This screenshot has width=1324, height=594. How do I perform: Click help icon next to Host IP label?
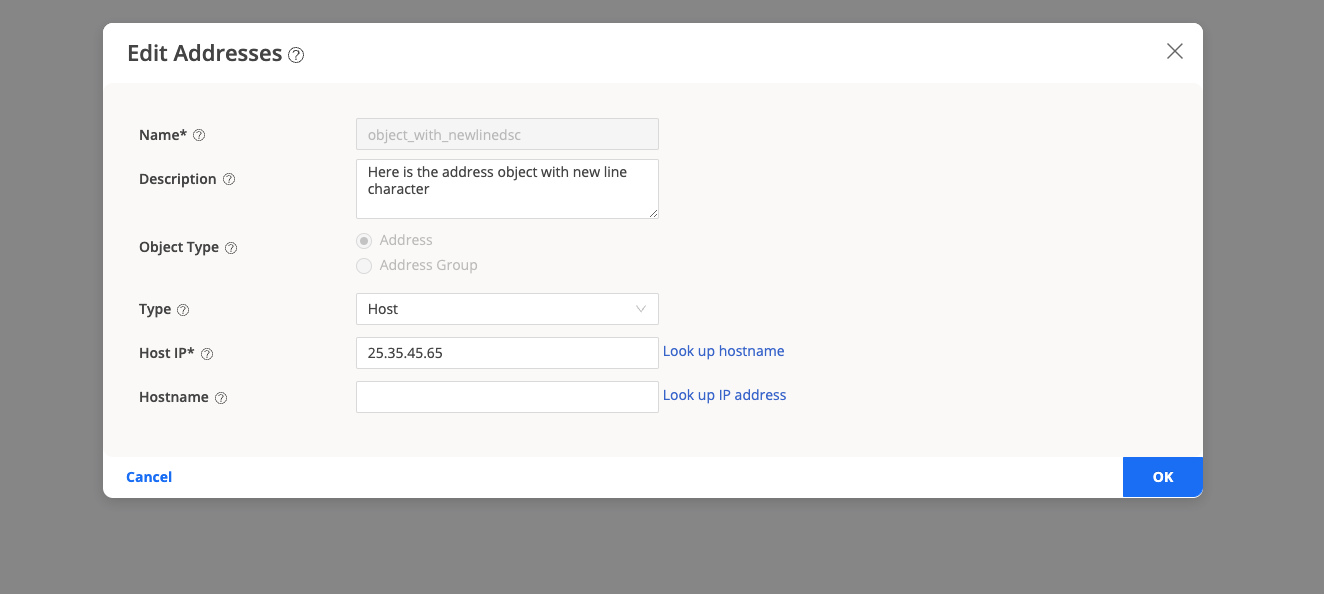coord(207,354)
